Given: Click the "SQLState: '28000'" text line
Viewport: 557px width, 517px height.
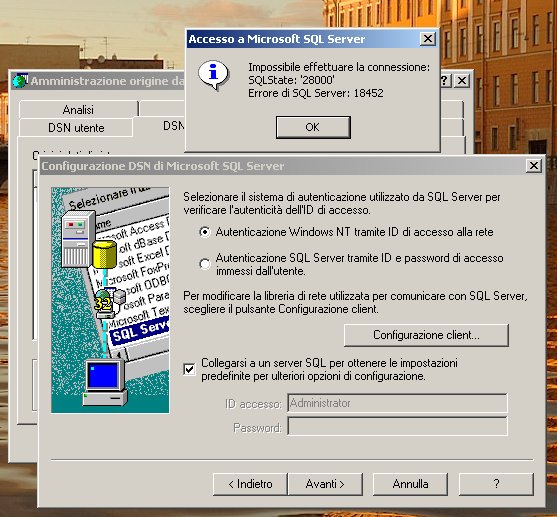Looking at the screenshot, I should (x=291, y=80).
